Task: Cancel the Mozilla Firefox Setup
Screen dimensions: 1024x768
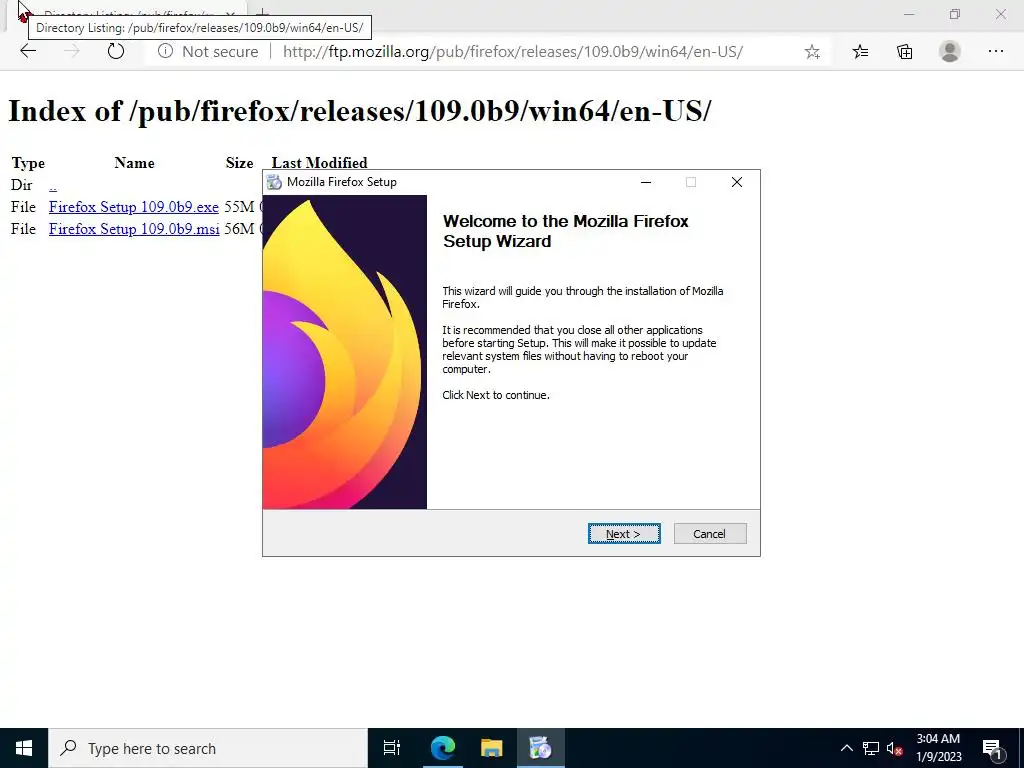Action: (709, 534)
